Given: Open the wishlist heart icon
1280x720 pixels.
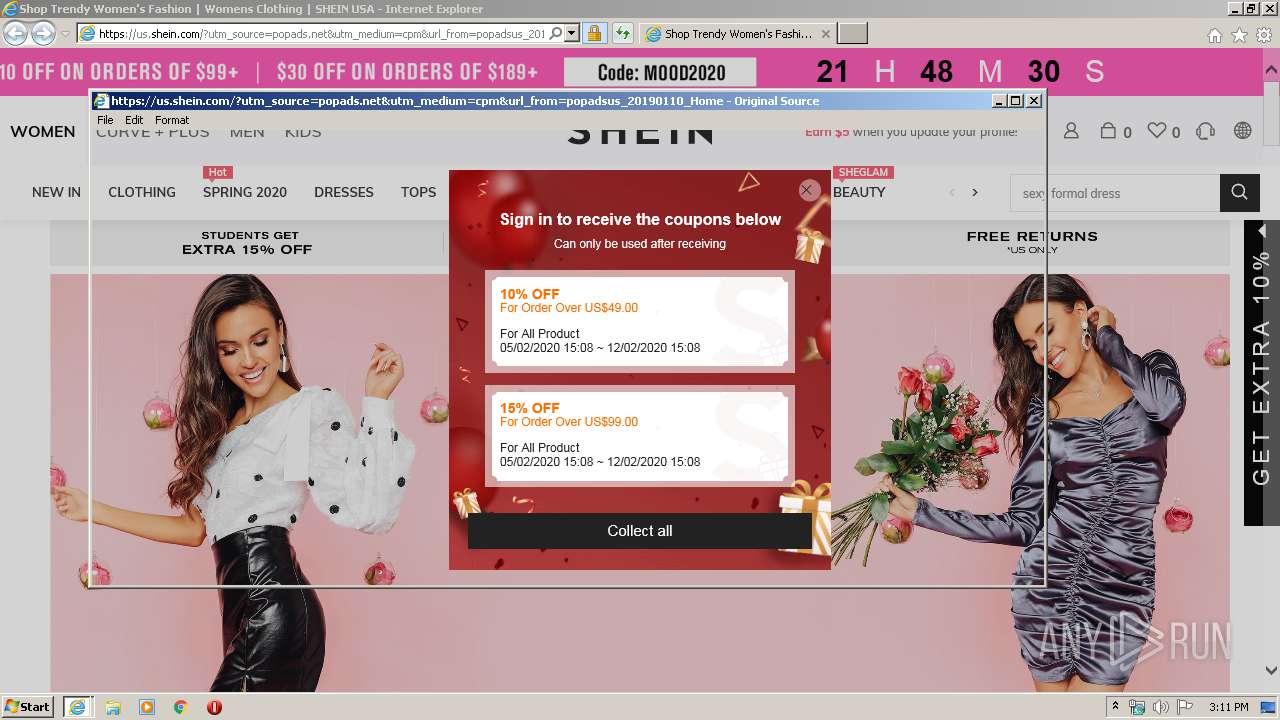Looking at the screenshot, I should 1157,131.
